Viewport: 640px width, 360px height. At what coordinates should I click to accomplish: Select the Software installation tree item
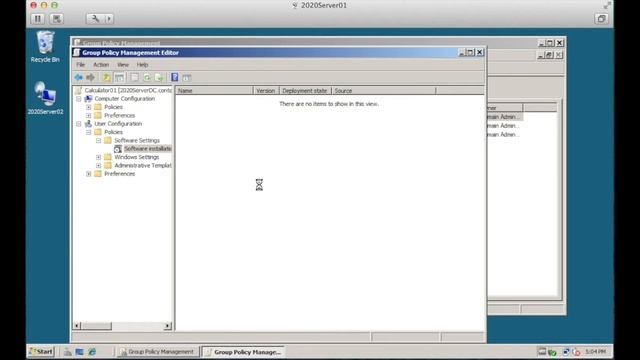148,149
